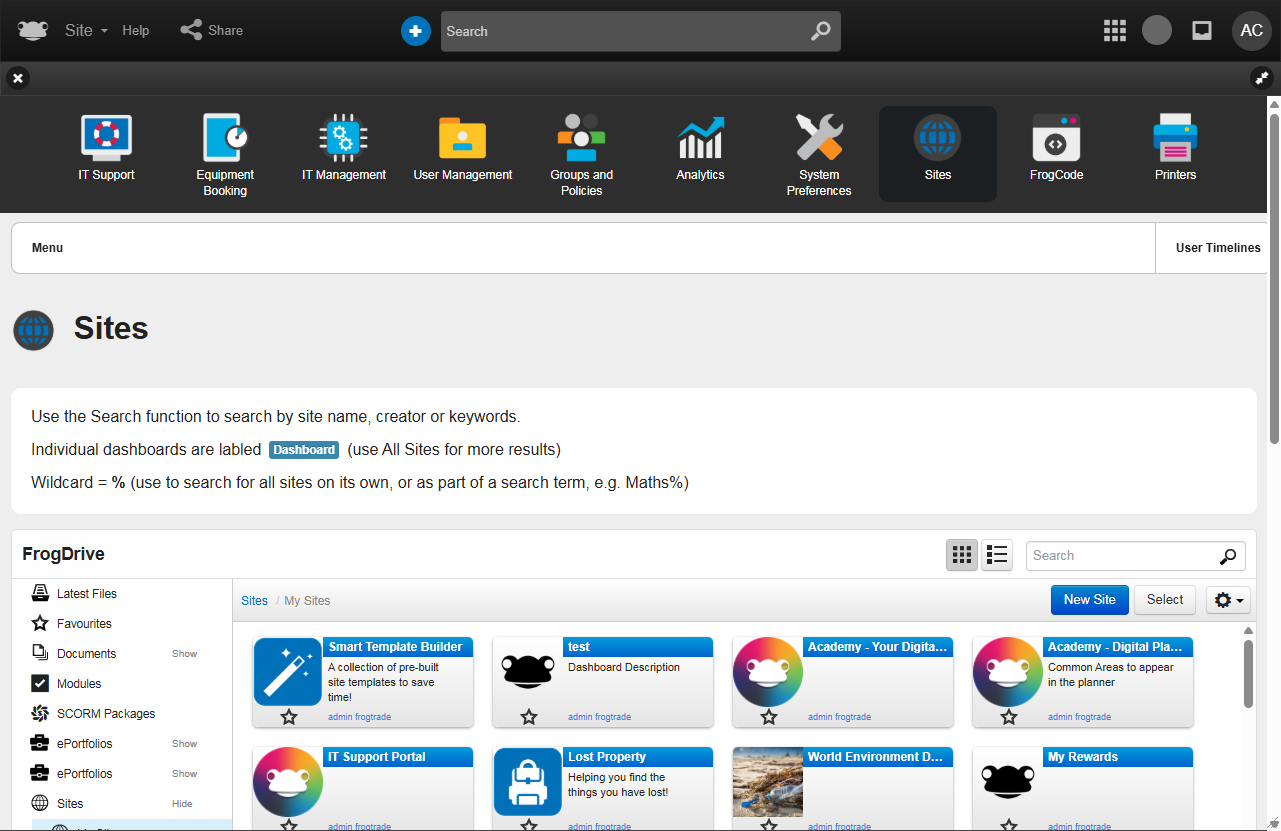Open the IT Support app icon

(106, 139)
